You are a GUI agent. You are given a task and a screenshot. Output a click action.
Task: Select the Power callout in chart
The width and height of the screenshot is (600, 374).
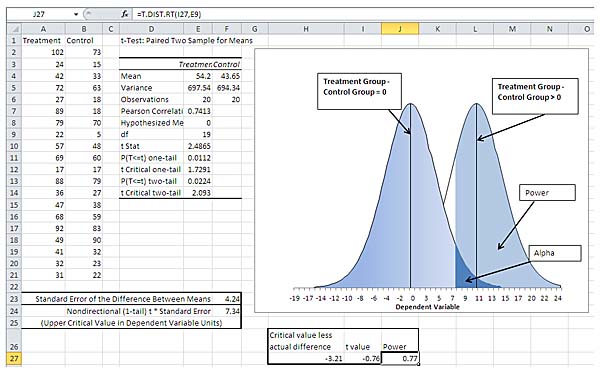point(547,193)
